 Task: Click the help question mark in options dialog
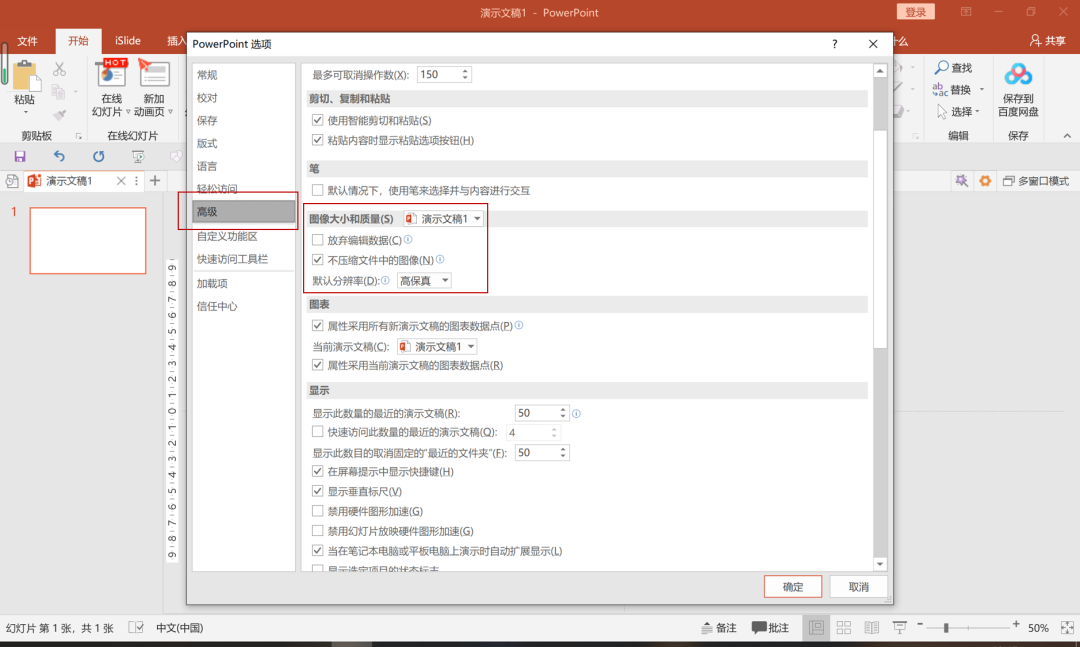tap(835, 44)
